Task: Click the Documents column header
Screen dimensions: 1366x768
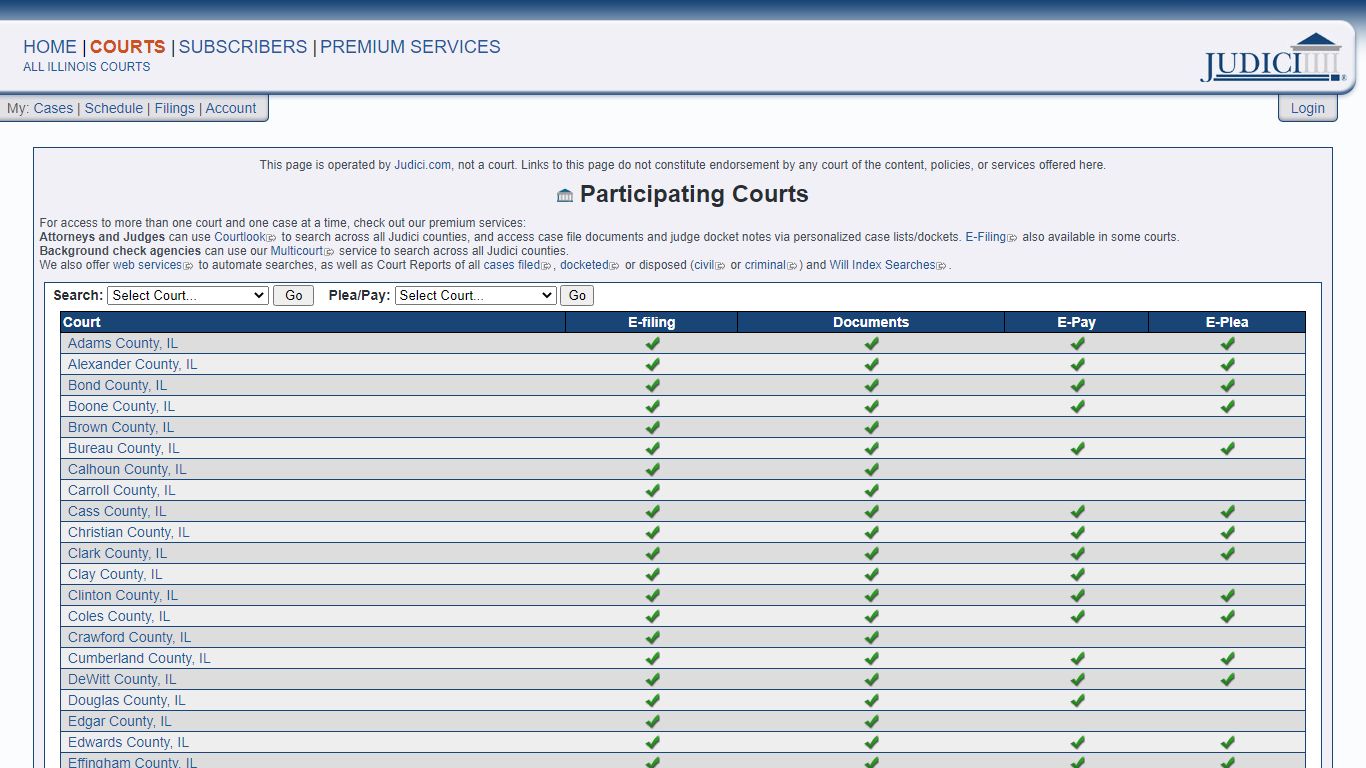Action: click(x=871, y=322)
